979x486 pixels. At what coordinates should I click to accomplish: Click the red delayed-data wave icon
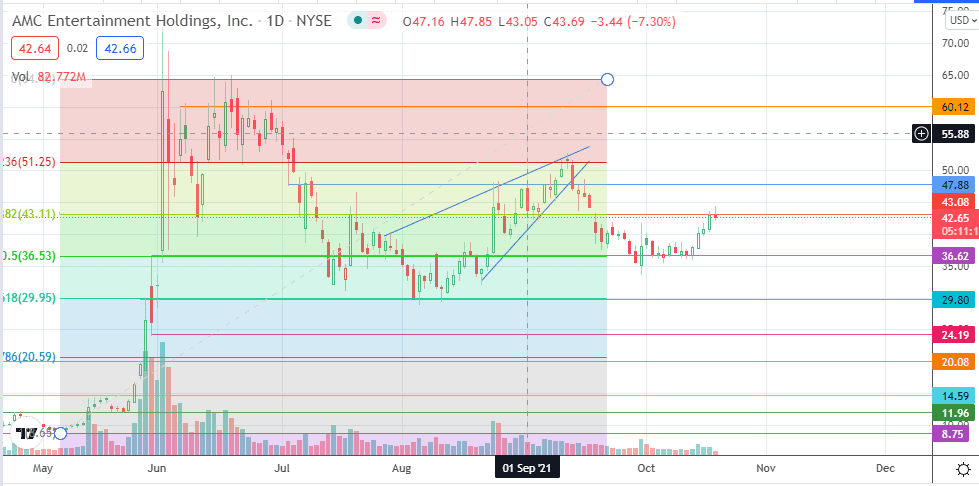pos(376,21)
